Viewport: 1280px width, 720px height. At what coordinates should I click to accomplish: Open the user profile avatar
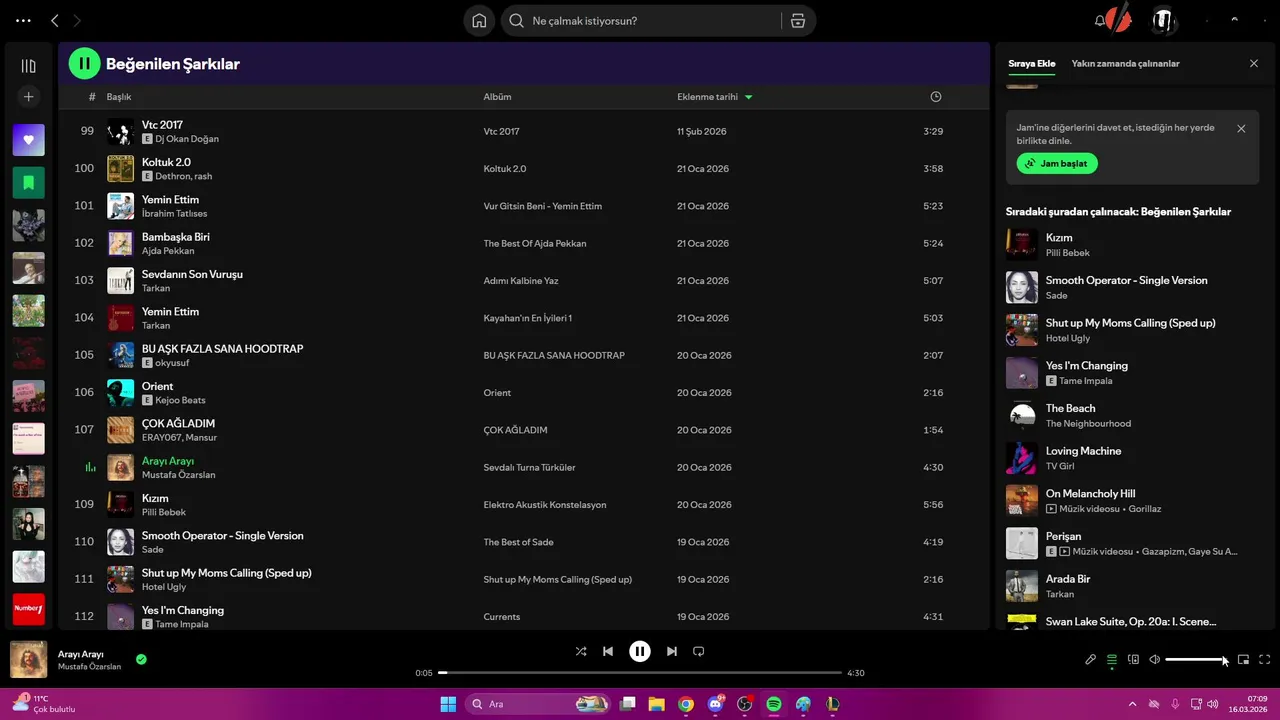click(x=1163, y=21)
